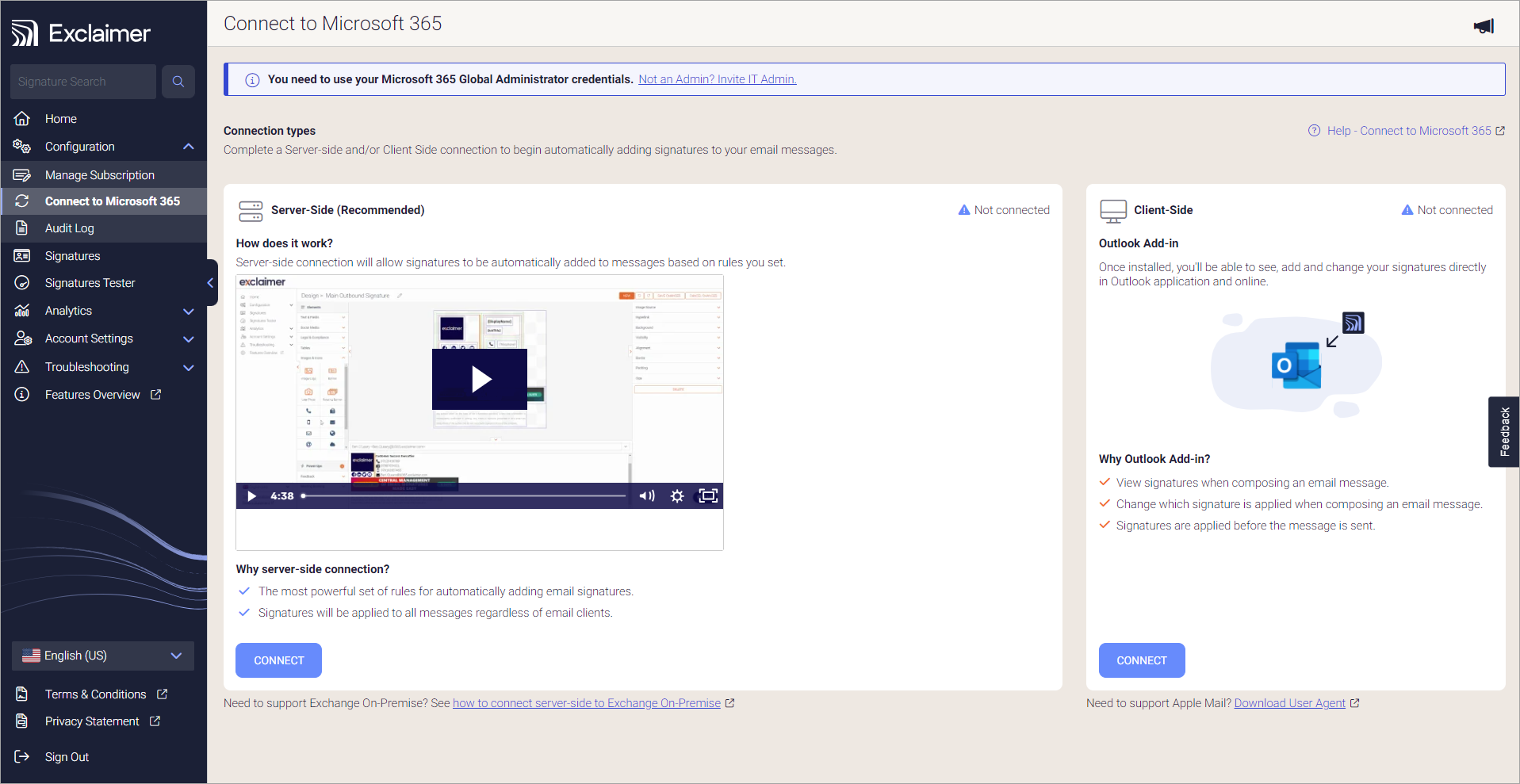This screenshot has width=1520, height=784.
Task: Click the Help question mark icon
Action: [x=1314, y=130]
